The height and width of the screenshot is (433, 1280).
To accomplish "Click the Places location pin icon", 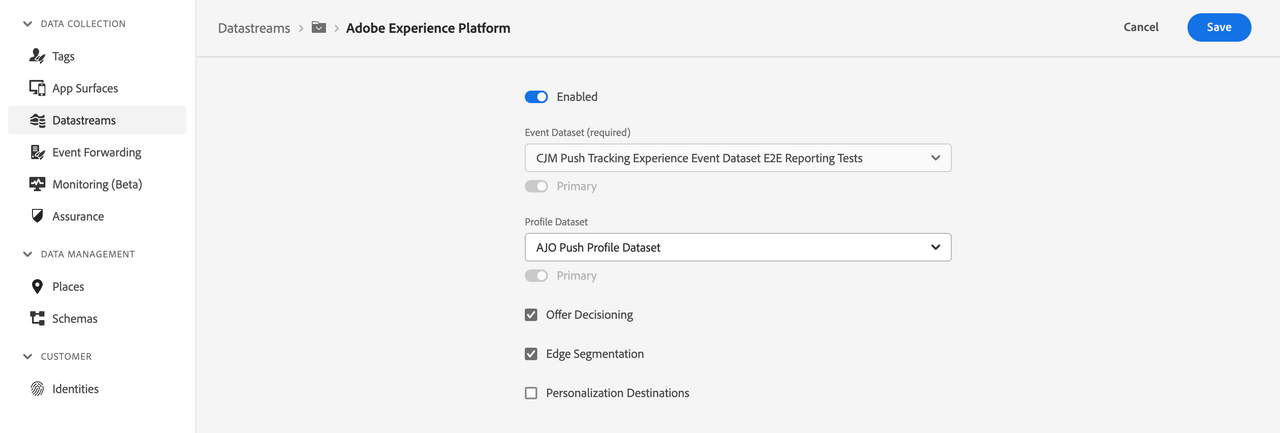I will (37, 286).
